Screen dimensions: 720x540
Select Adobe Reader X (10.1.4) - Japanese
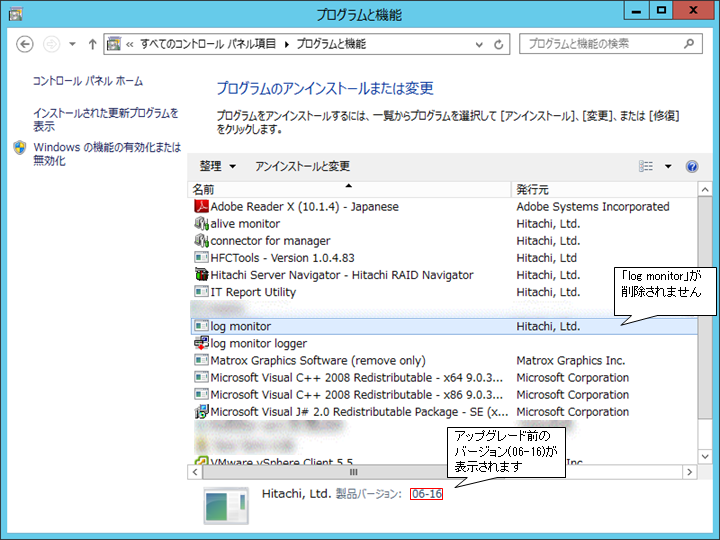[304, 207]
